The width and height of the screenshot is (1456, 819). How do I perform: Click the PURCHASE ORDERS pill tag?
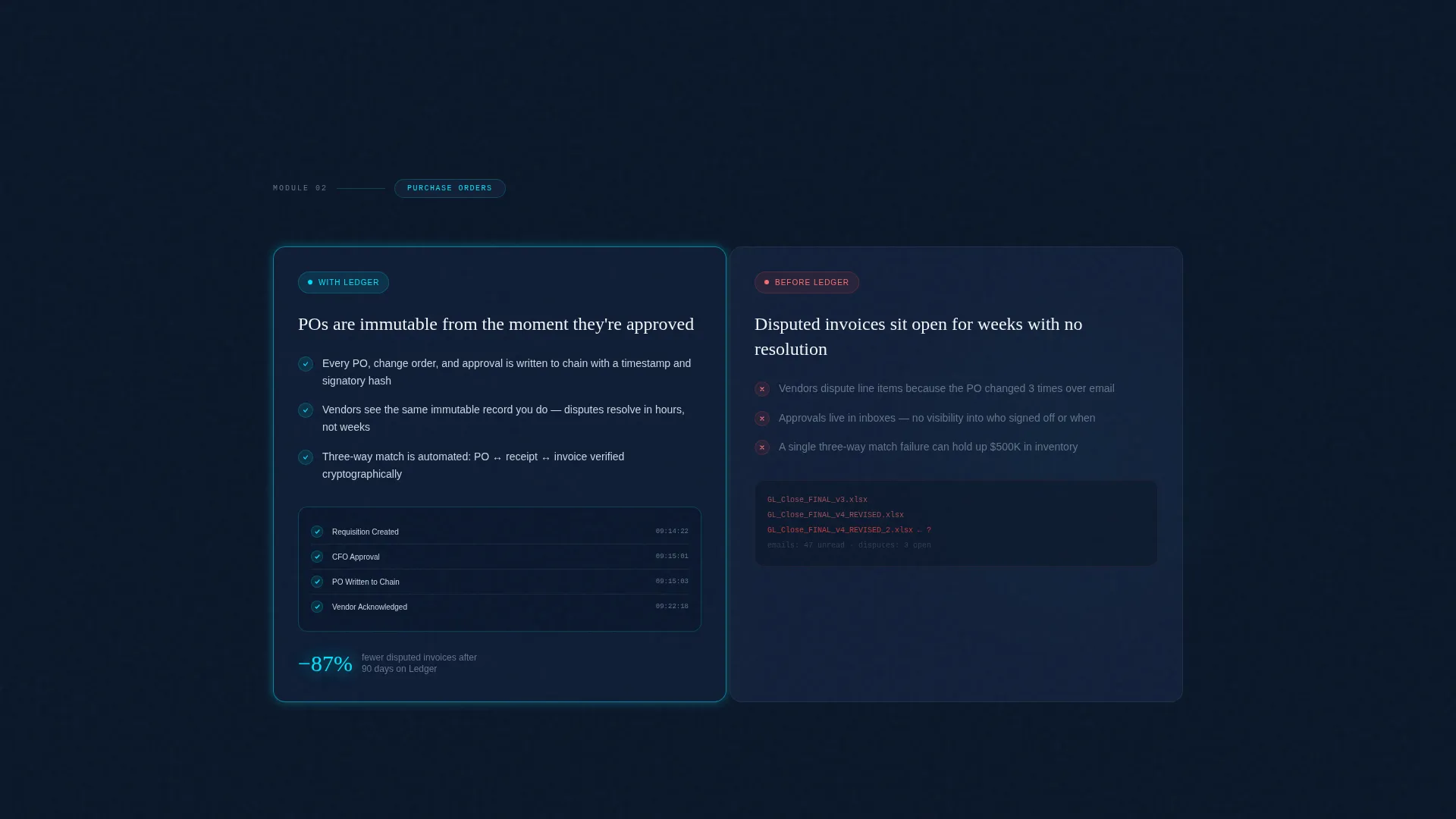pos(450,188)
